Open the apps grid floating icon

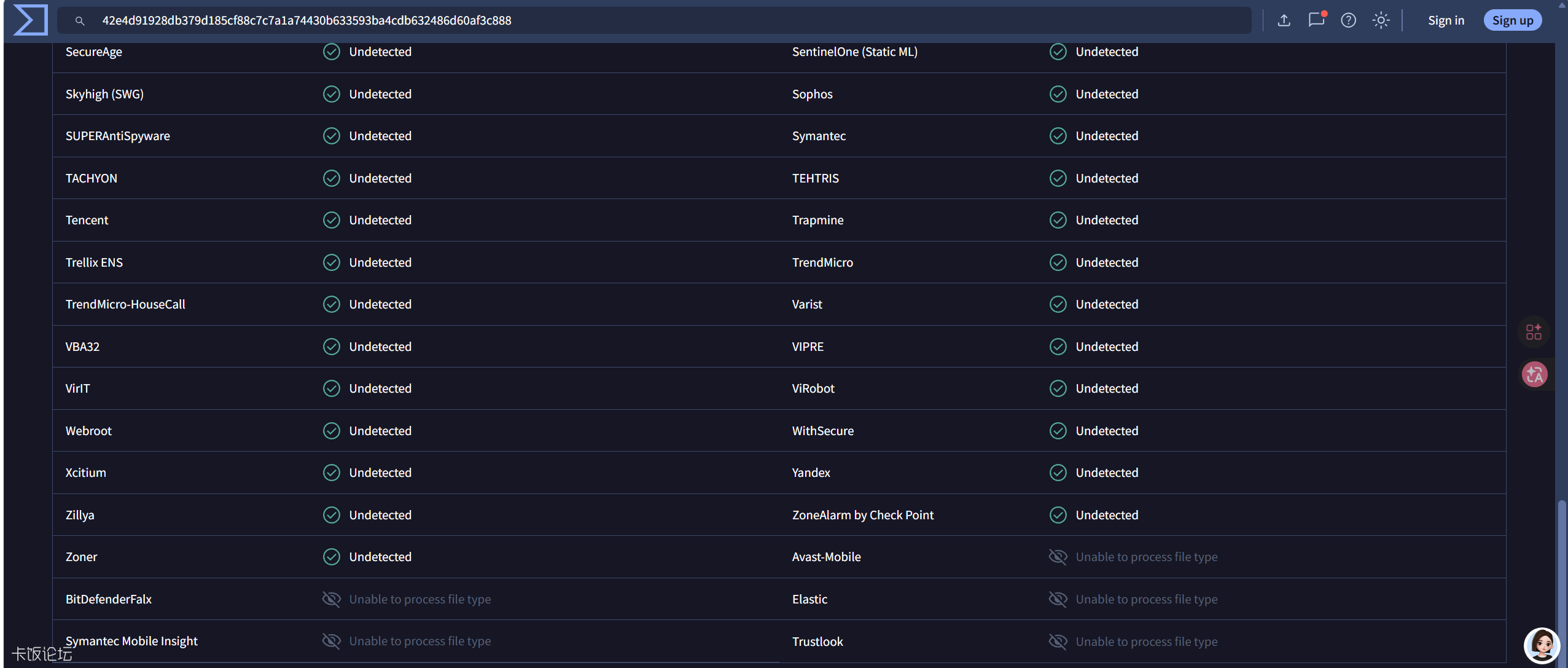1534,332
